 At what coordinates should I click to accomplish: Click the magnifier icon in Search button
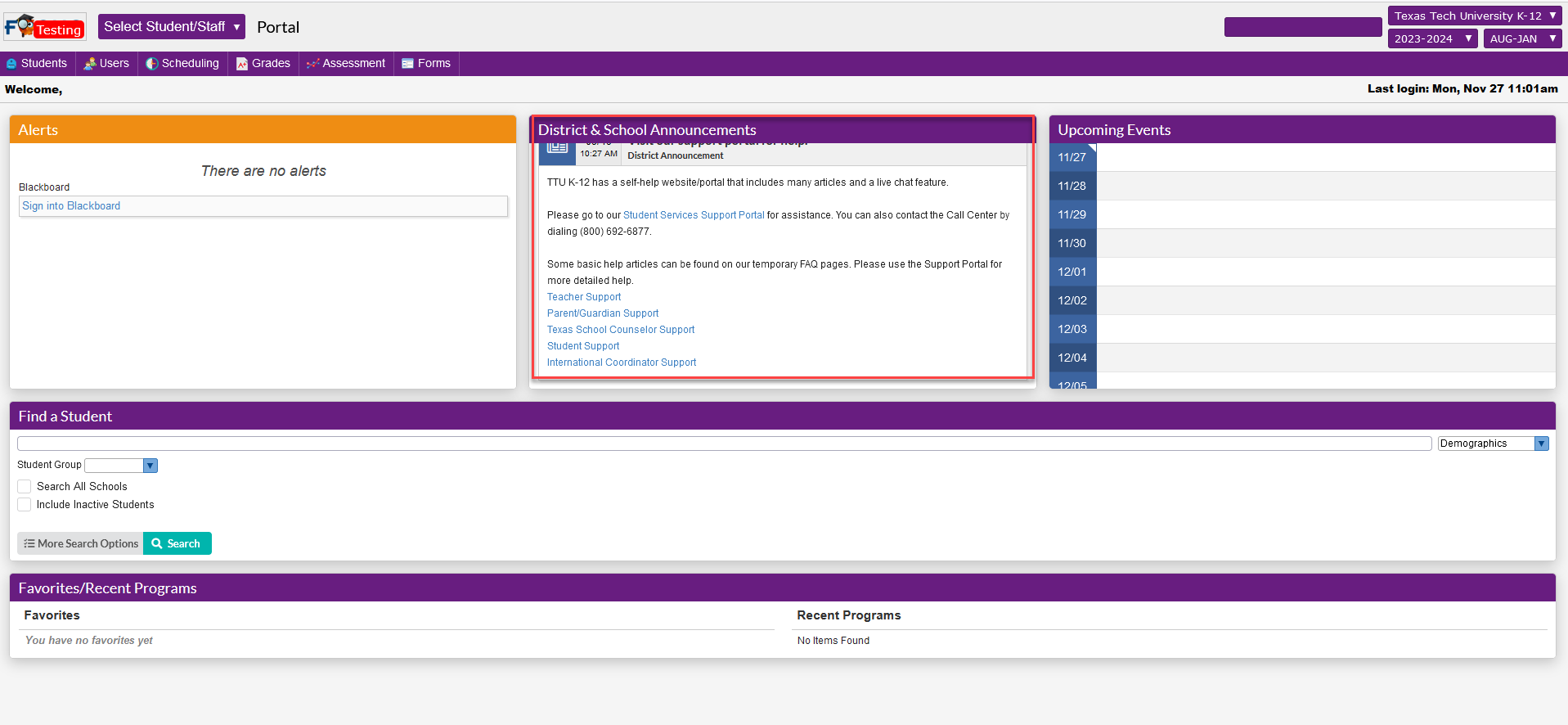pyautogui.click(x=157, y=543)
